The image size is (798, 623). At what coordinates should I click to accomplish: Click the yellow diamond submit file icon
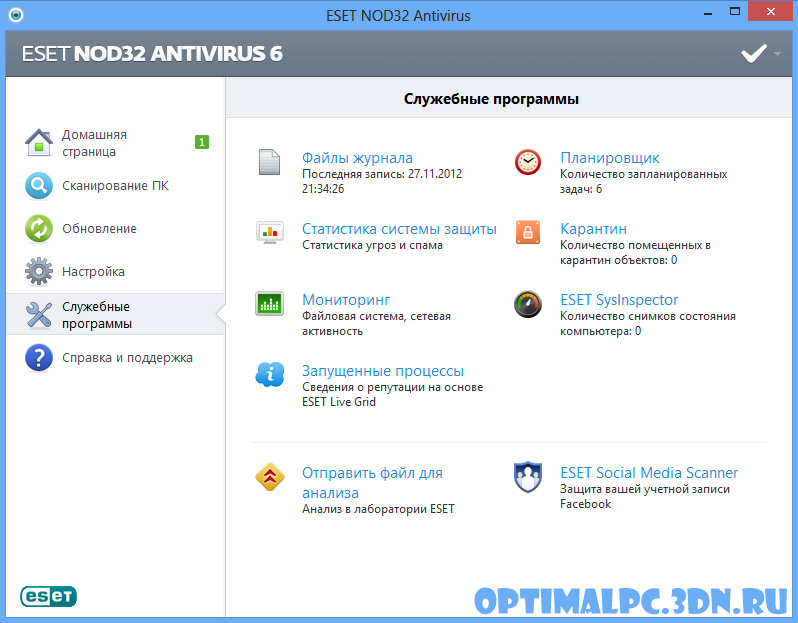click(x=270, y=477)
